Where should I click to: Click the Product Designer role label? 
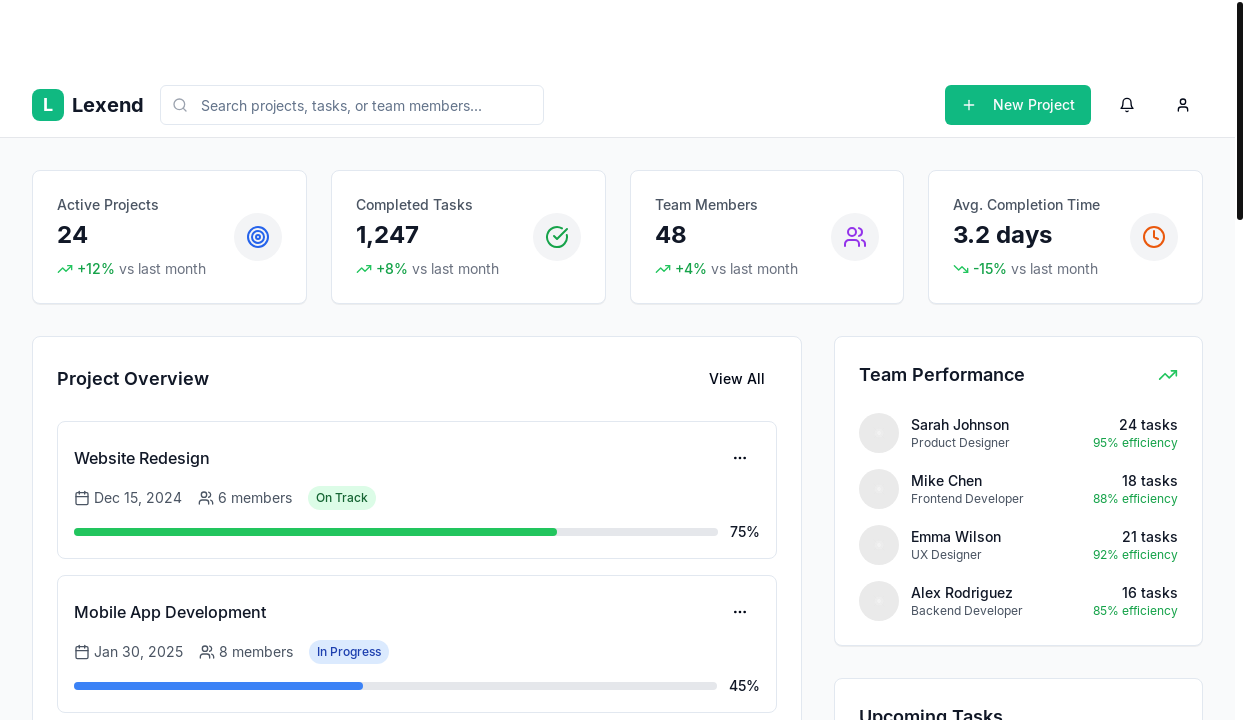[x=960, y=443]
